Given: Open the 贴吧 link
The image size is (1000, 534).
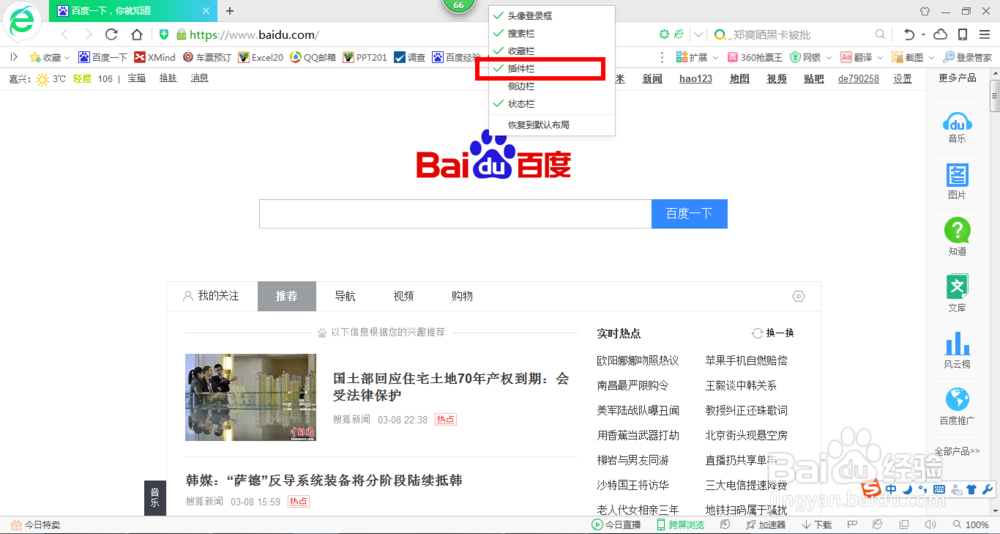Looking at the screenshot, I should pos(814,78).
